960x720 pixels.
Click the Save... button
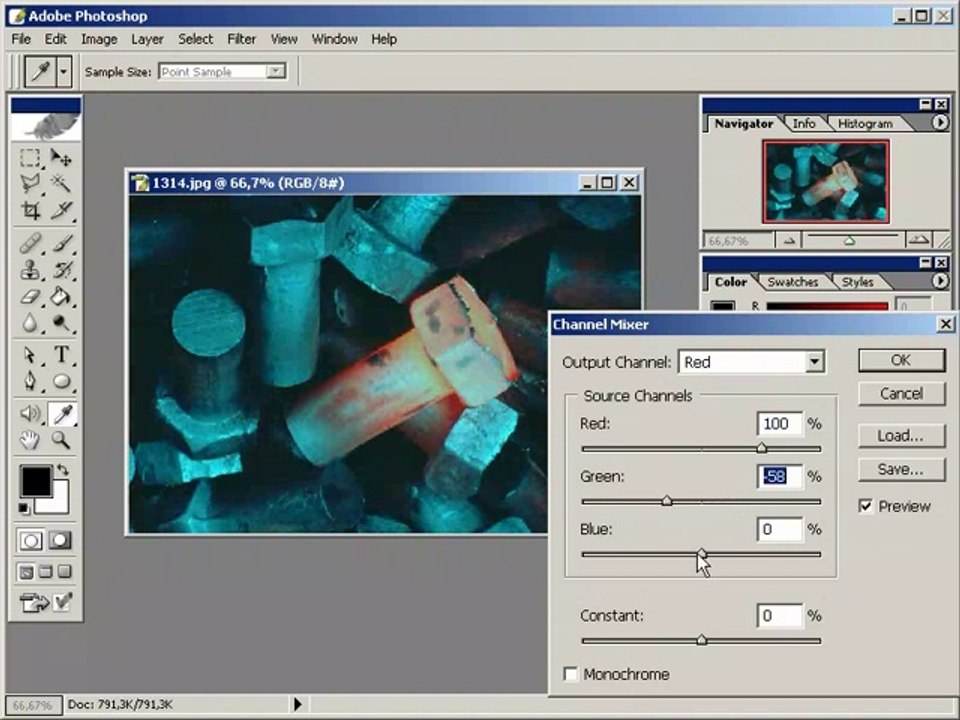(x=901, y=470)
